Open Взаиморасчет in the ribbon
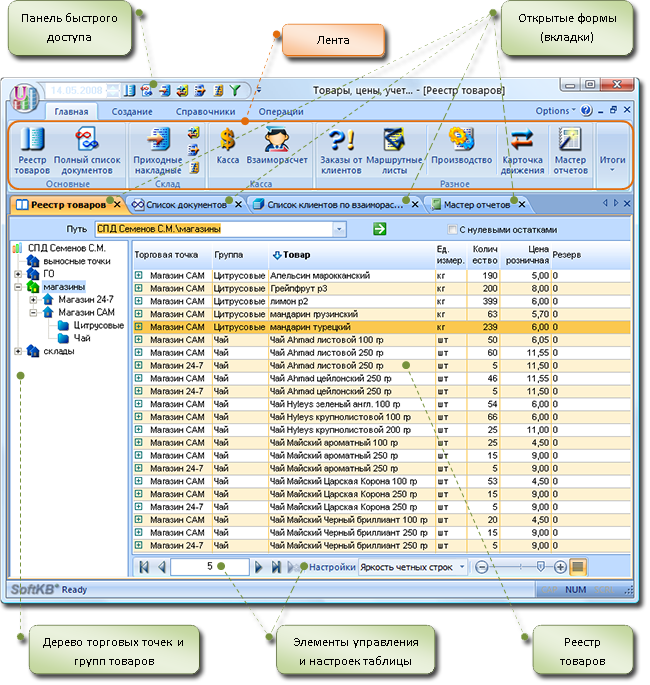The width and height of the screenshot is (650, 685). (x=277, y=145)
